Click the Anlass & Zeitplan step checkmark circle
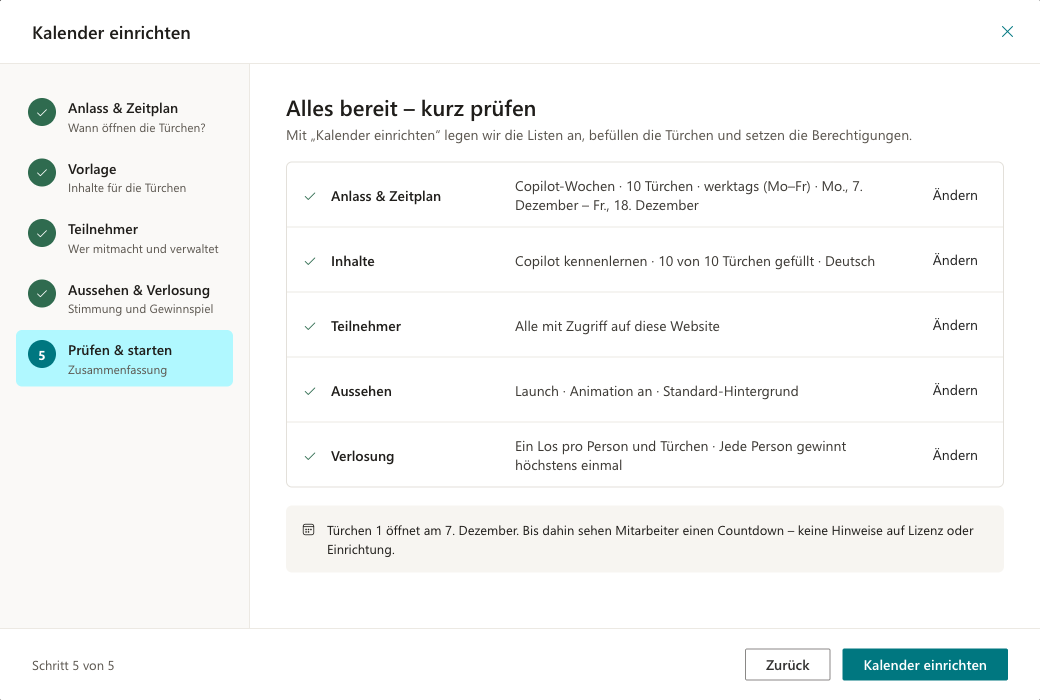Image resolution: width=1040 pixels, height=700 pixels. (x=42, y=112)
